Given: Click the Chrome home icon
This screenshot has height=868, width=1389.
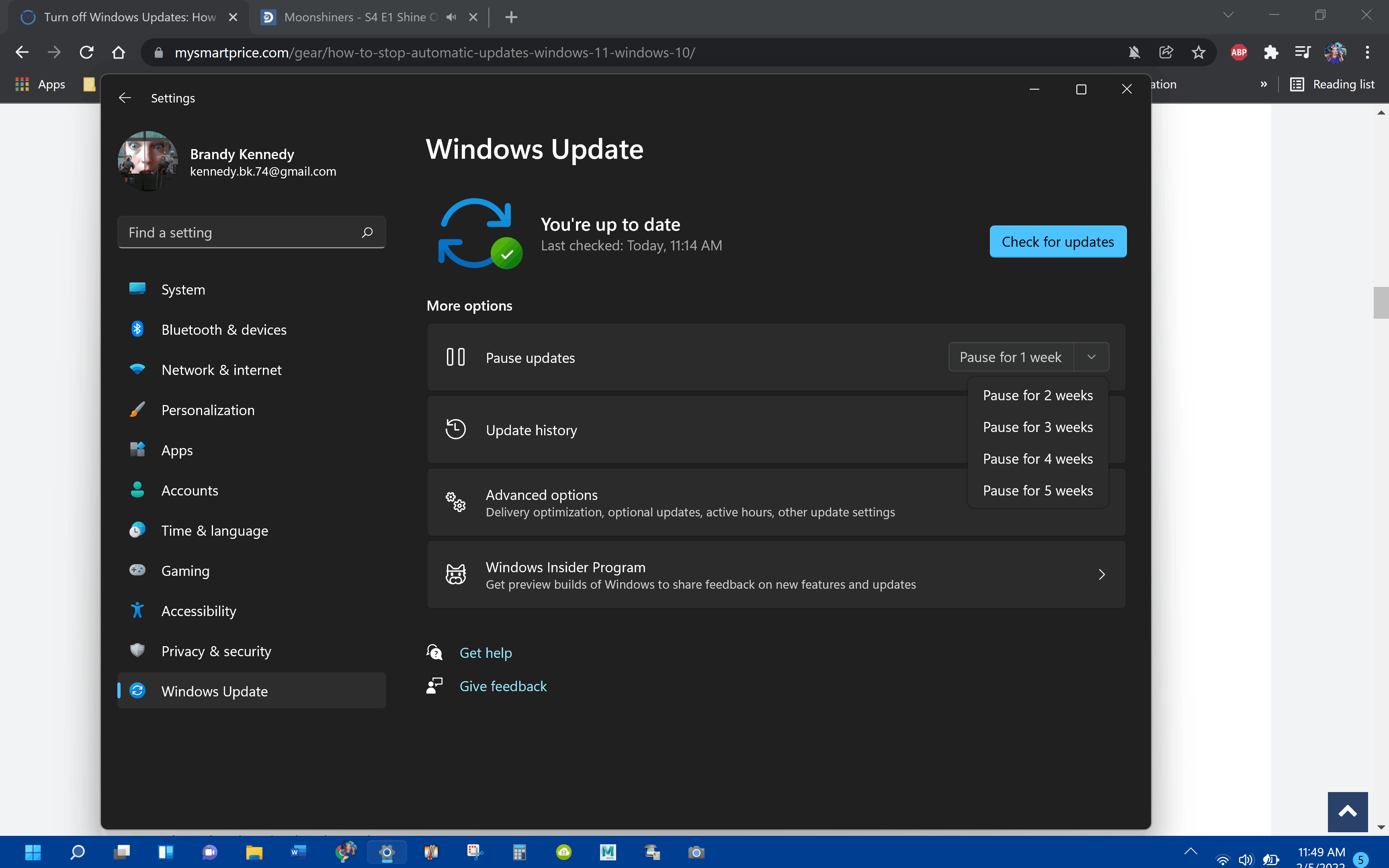Looking at the screenshot, I should [118, 52].
